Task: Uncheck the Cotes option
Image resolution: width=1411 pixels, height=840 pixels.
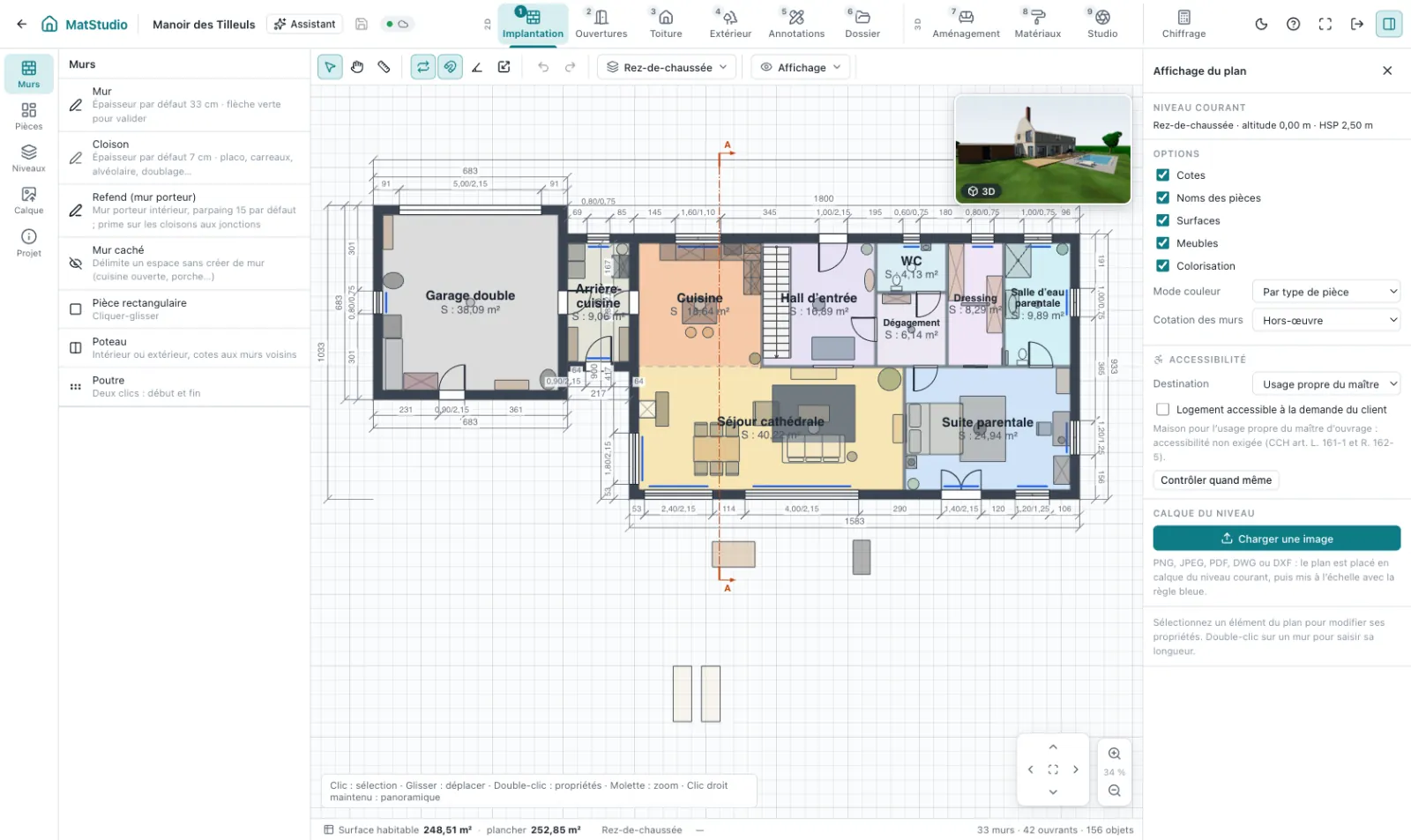Action: pos(1163,175)
